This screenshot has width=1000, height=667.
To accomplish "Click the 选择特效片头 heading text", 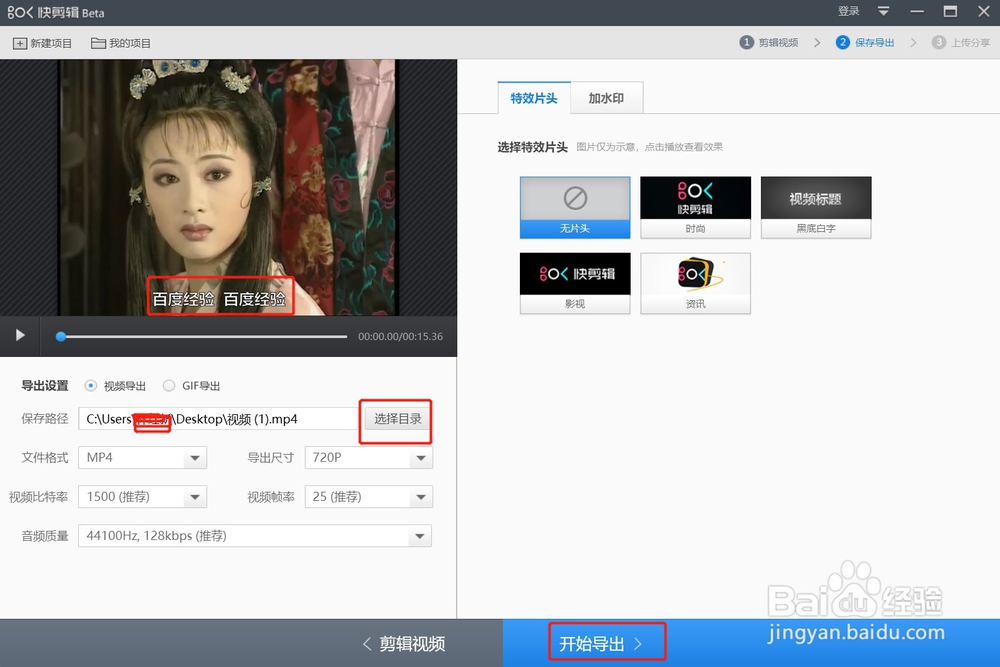I will point(533,147).
